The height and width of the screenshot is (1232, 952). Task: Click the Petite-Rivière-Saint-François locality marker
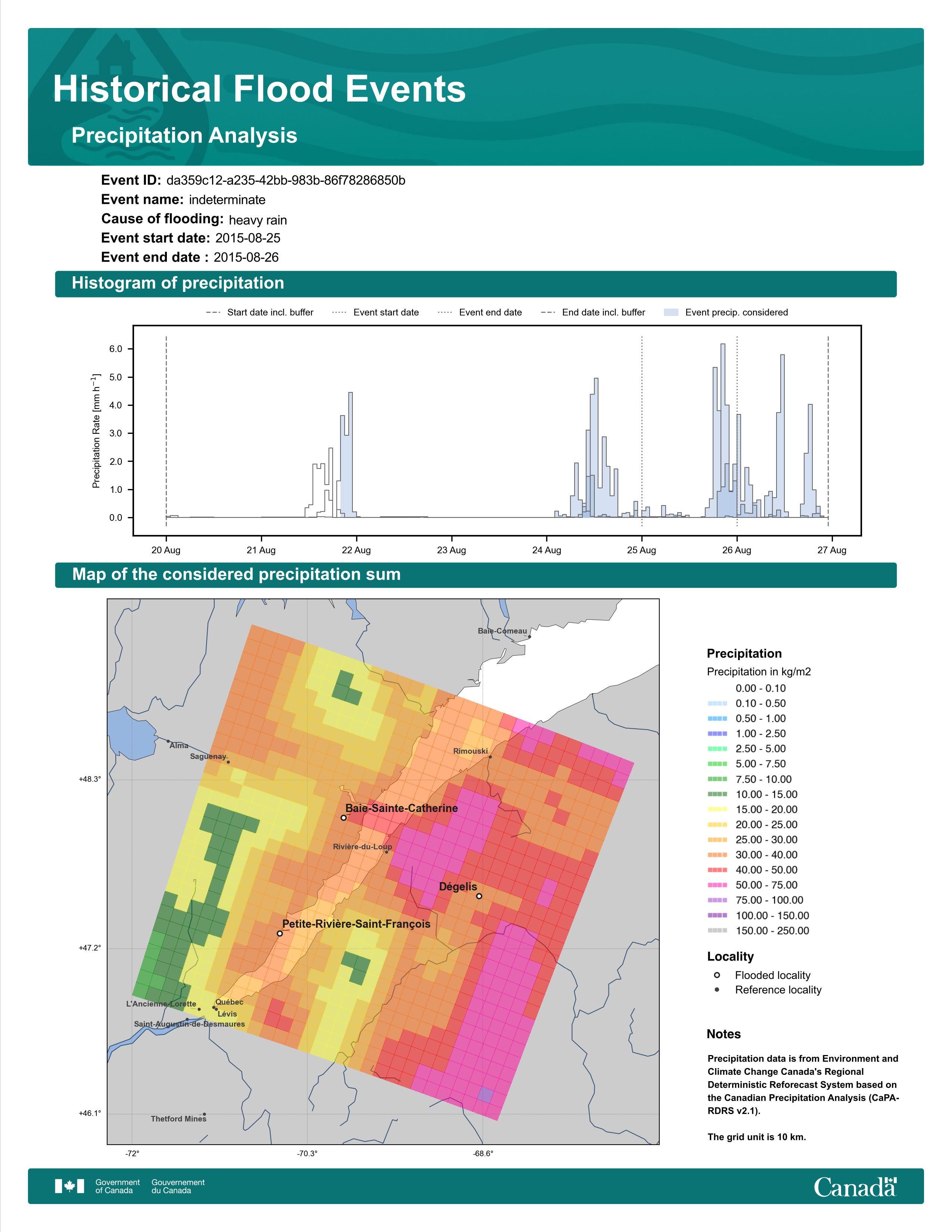[280, 934]
